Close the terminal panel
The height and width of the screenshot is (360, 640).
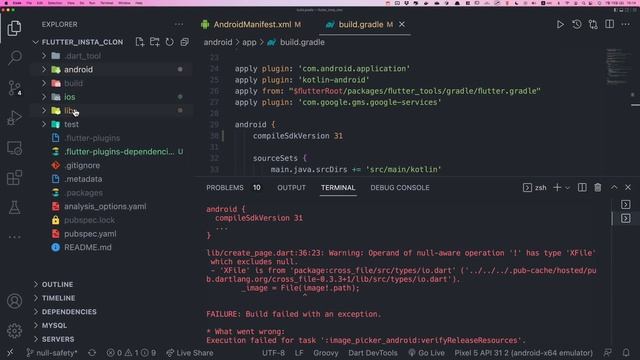[x=628, y=188]
